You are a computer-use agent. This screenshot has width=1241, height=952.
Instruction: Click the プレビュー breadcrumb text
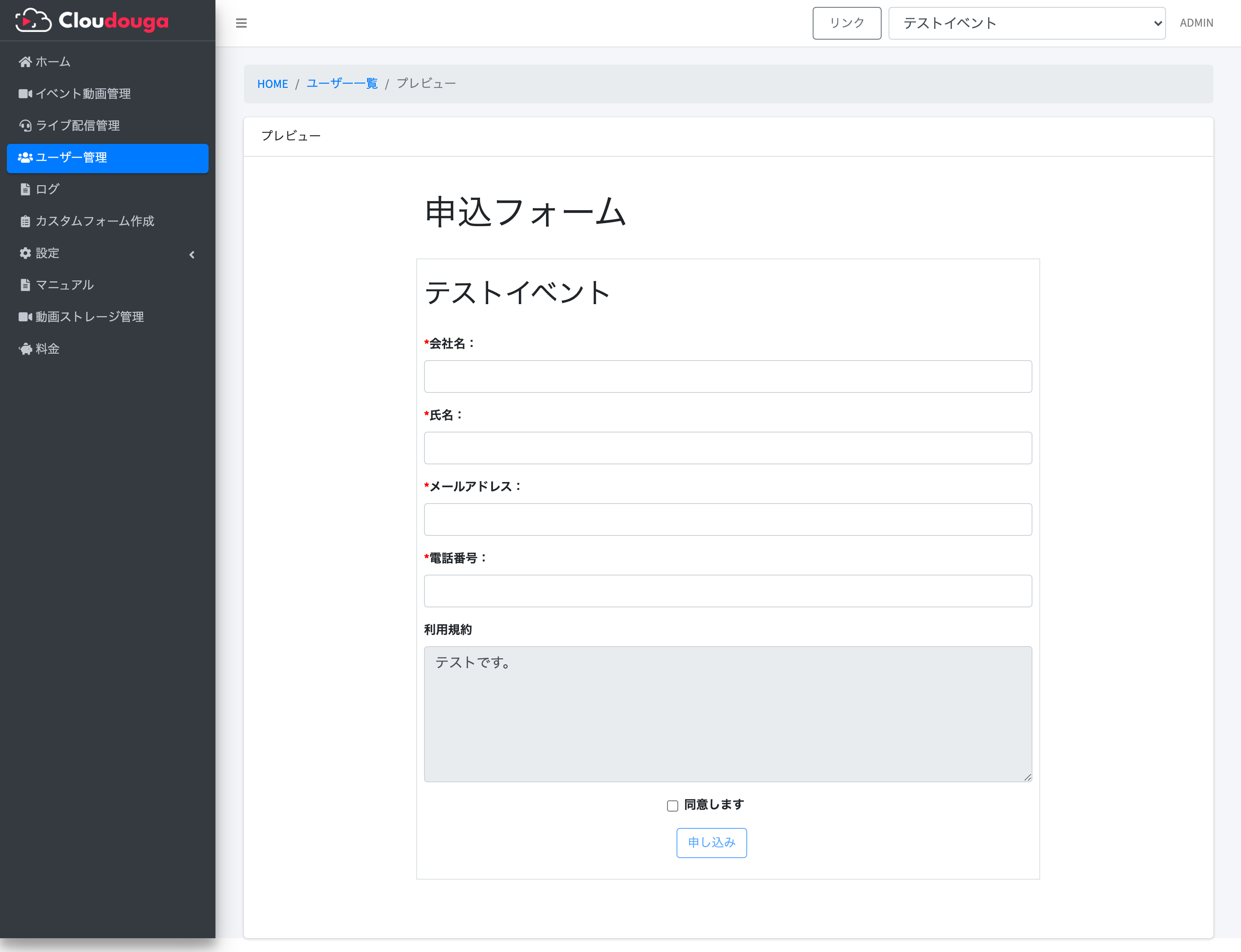click(x=426, y=84)
